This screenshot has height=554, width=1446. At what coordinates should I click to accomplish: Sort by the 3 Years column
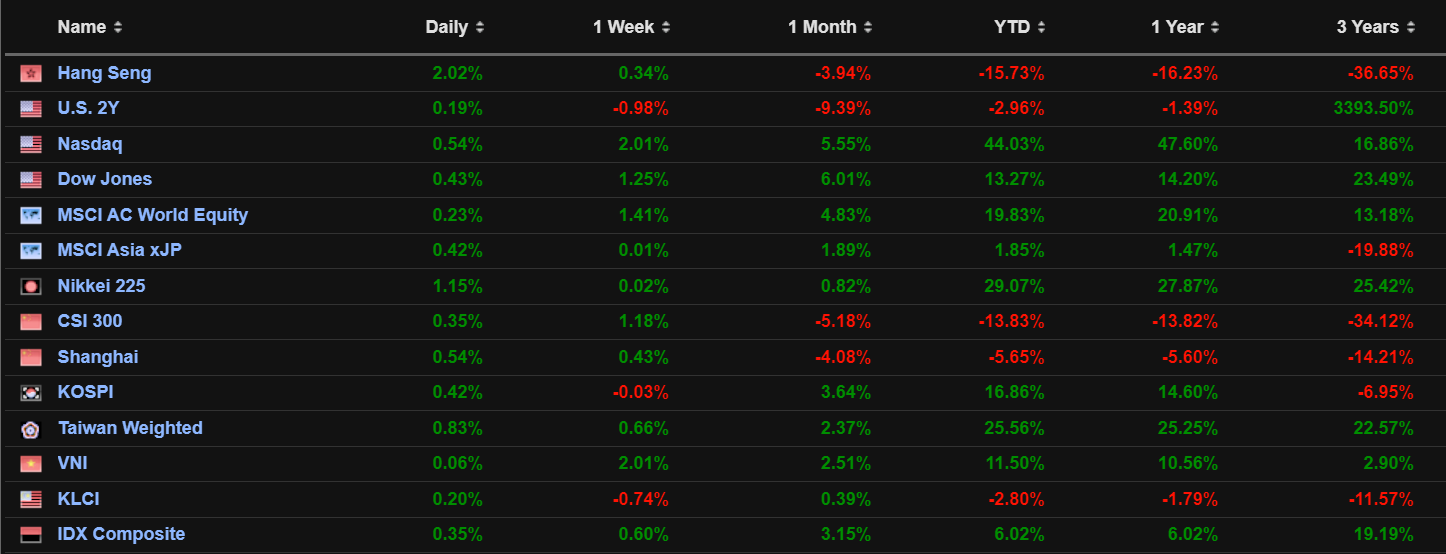click(x=1411, y=28)
